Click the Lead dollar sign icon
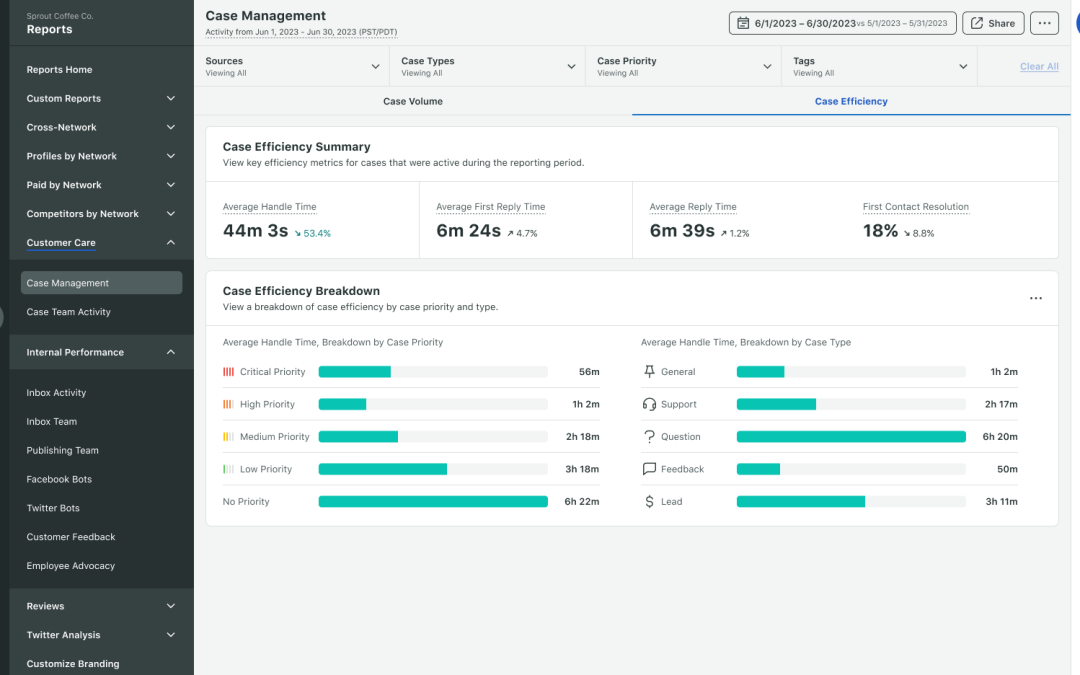This screenshot has width=1080, height=675. pyautogui.click(x=649, y=502)
